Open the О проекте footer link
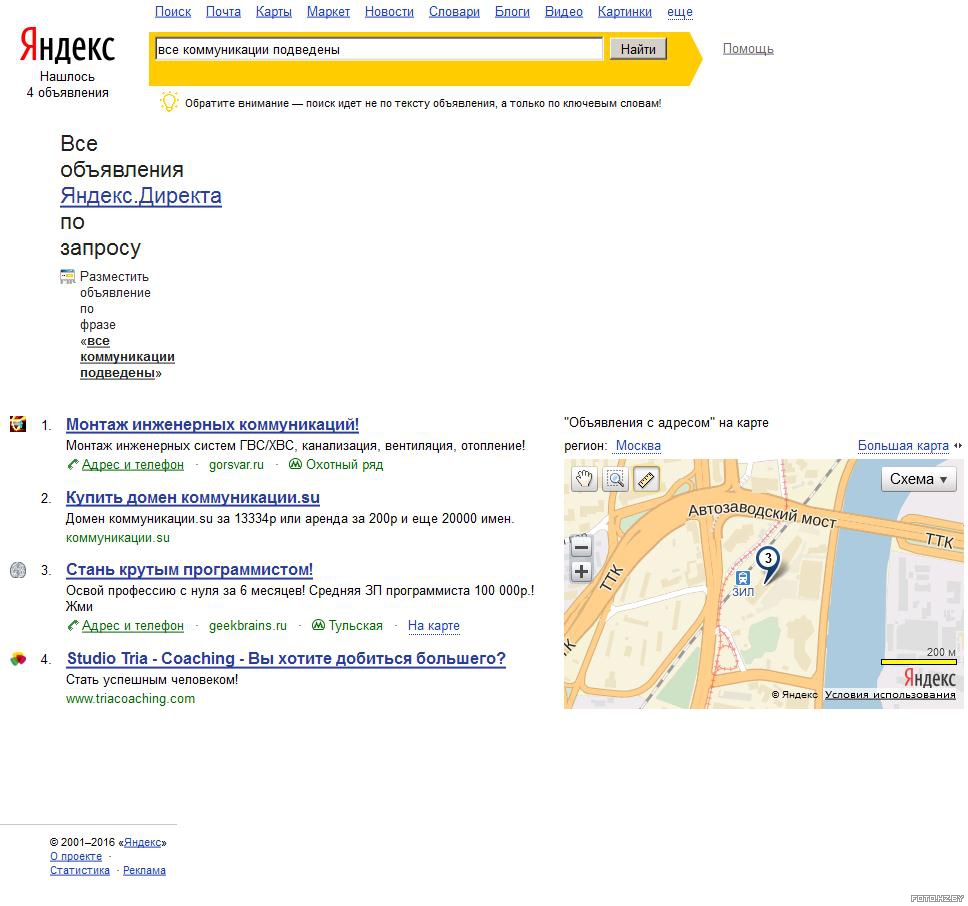968x906 pixels. [76, 857]
